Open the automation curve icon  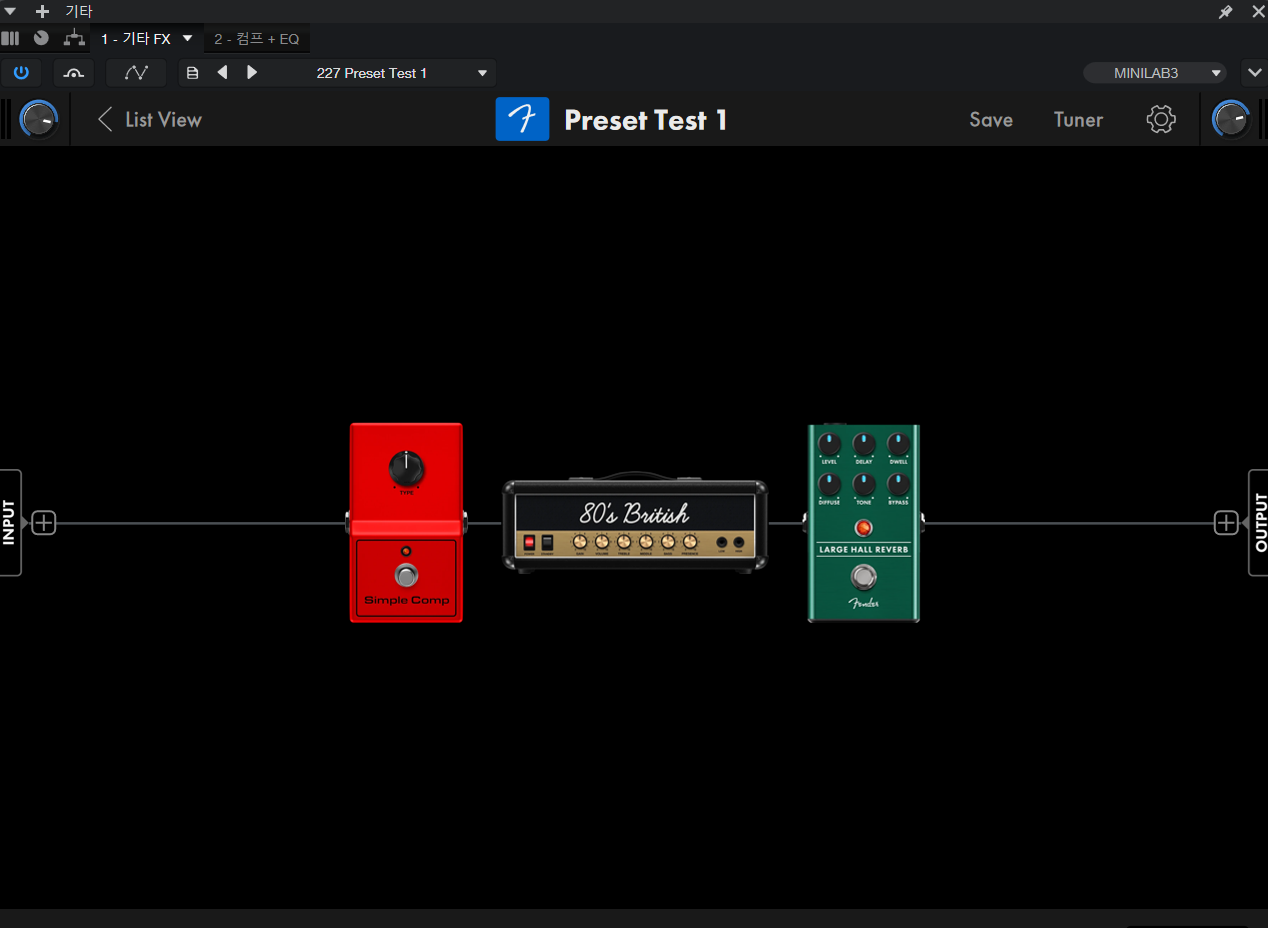[x=136, y=73]
